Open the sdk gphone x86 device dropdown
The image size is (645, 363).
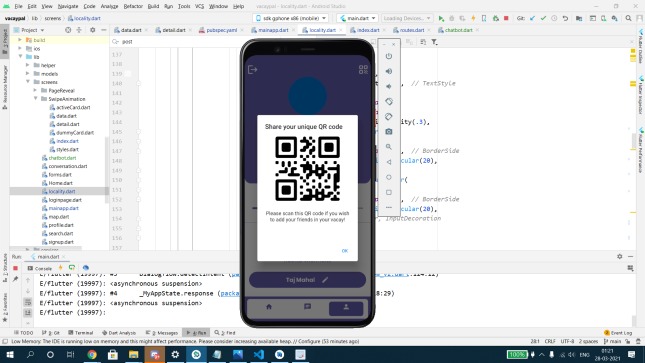pyautogui.click(x=290, y=19)
